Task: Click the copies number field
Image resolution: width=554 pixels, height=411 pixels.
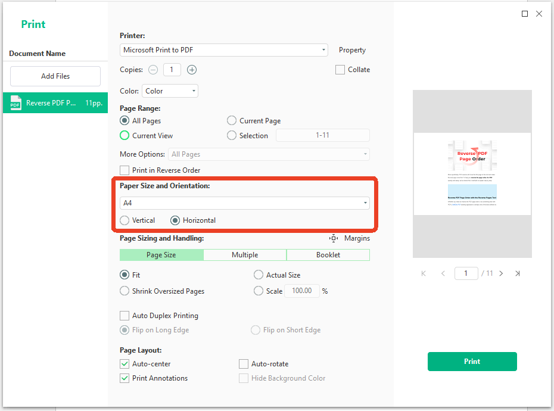Action: [172, 70]
